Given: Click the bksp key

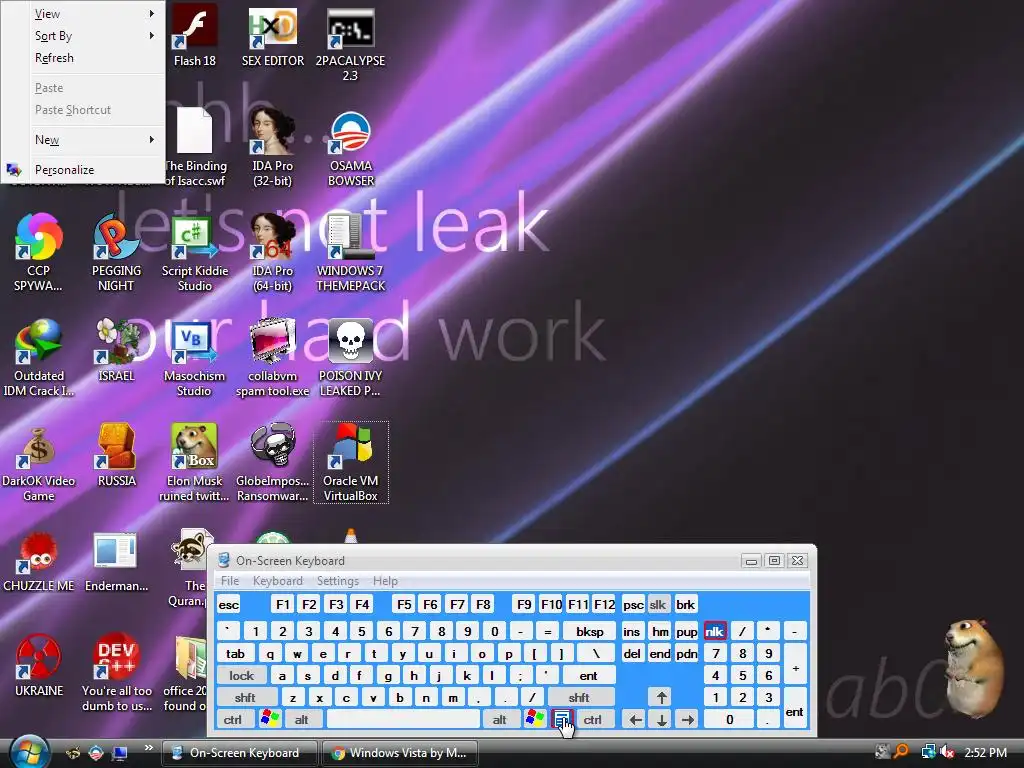Looking at the screenshot, I should point(590,632).
